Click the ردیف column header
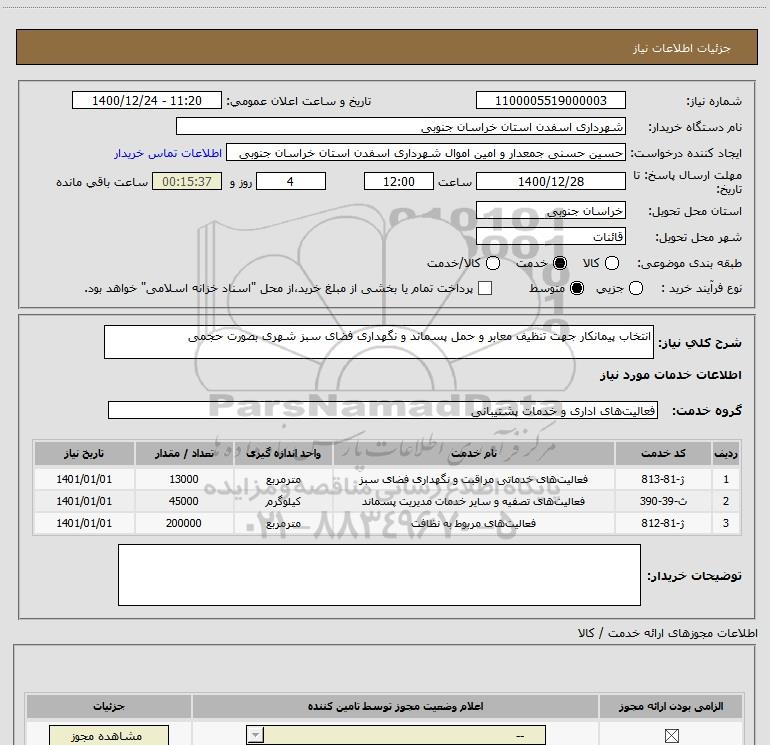This screenshot has width=770, height=745. click(x=726, y=453)
